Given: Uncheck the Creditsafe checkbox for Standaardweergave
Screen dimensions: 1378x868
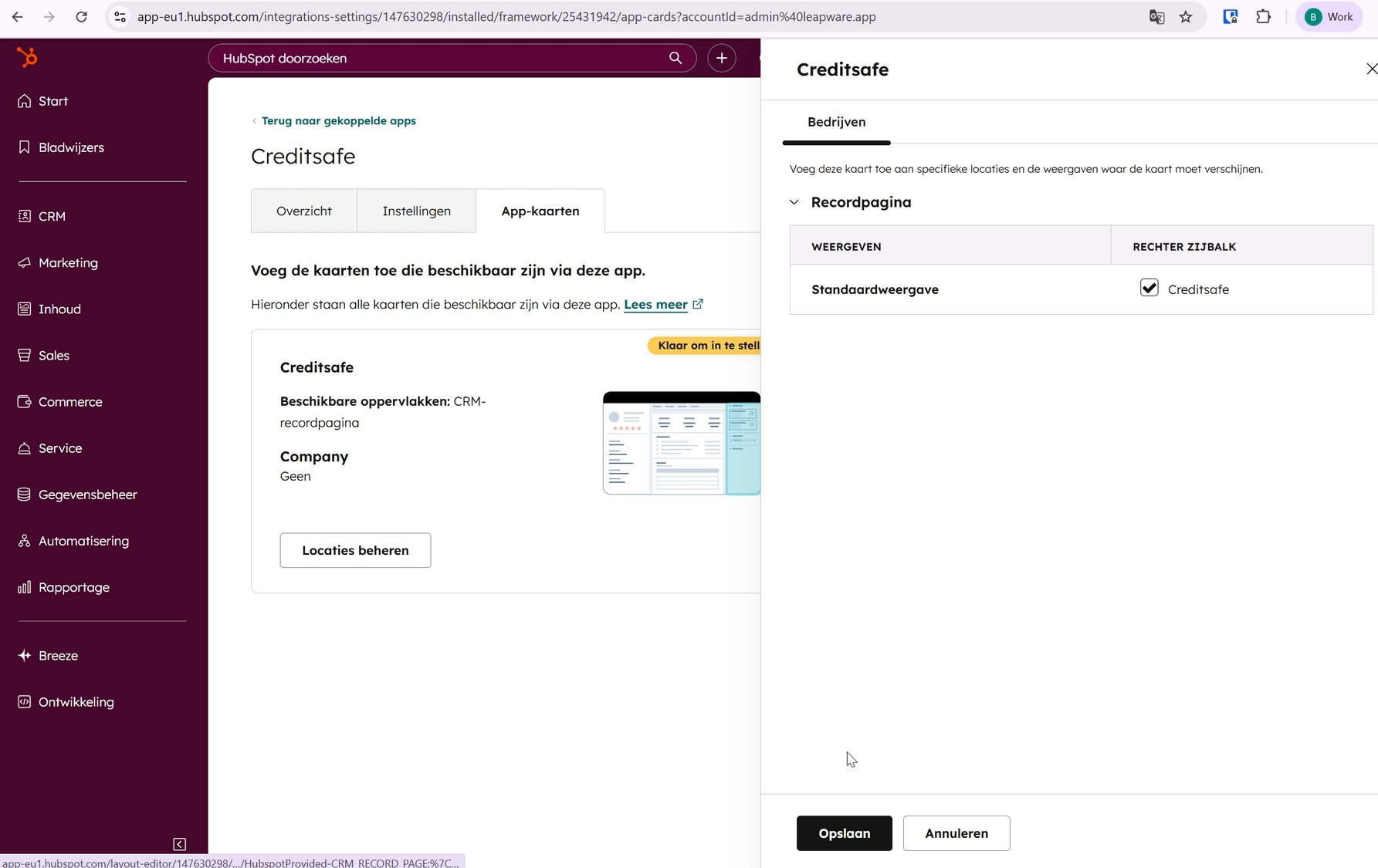Looking at the screenshot, I should click(1149, 289).
